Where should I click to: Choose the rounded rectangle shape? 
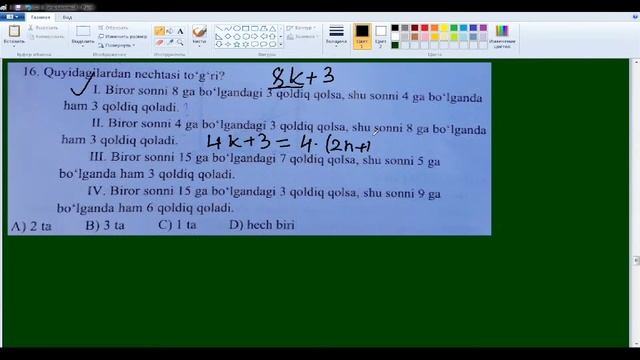255,29
